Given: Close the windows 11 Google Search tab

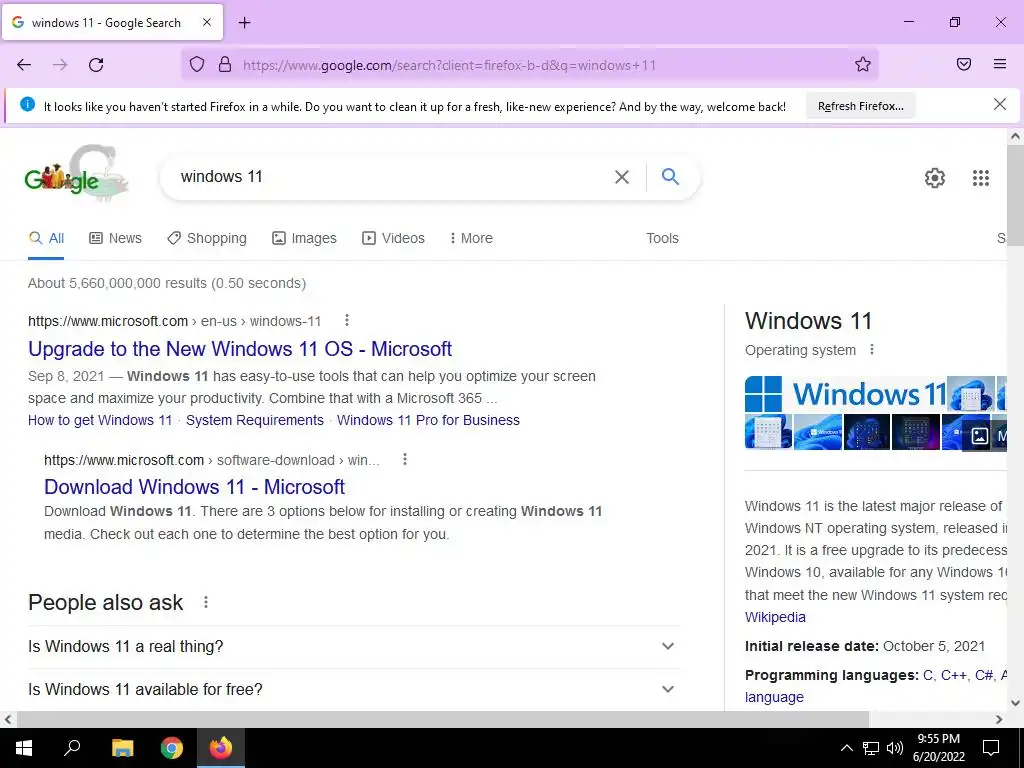Looking at the screenshot, I should tap(206, 22).
